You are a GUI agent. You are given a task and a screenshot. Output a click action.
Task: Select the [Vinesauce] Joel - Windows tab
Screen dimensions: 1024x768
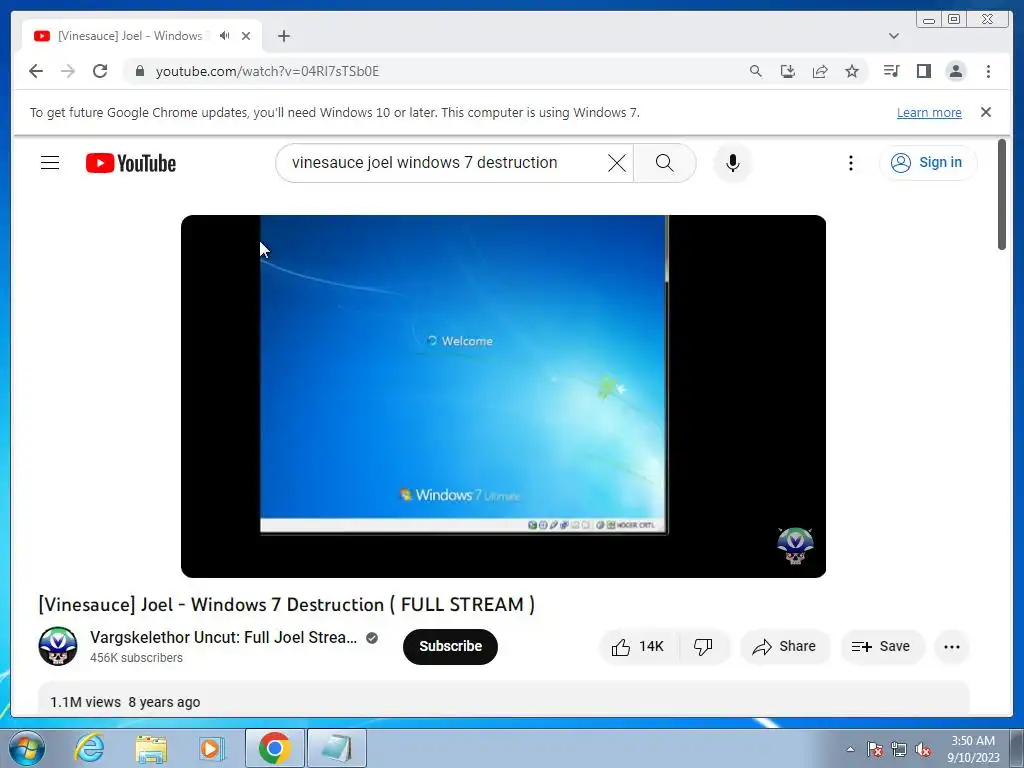click(129, 36)
